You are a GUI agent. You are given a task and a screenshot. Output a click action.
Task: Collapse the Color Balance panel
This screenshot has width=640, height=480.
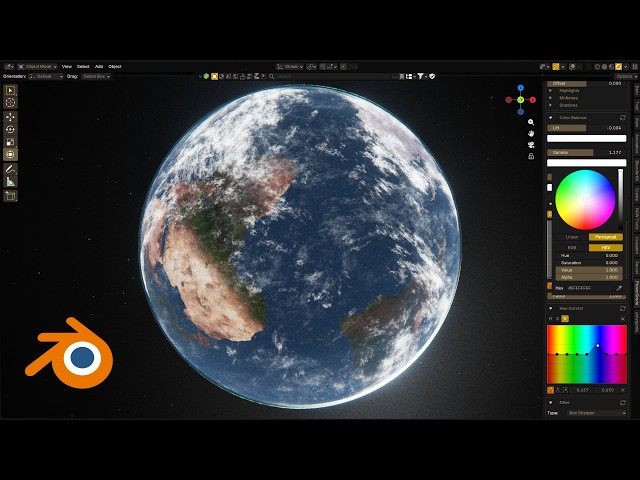tap(551, 118)
